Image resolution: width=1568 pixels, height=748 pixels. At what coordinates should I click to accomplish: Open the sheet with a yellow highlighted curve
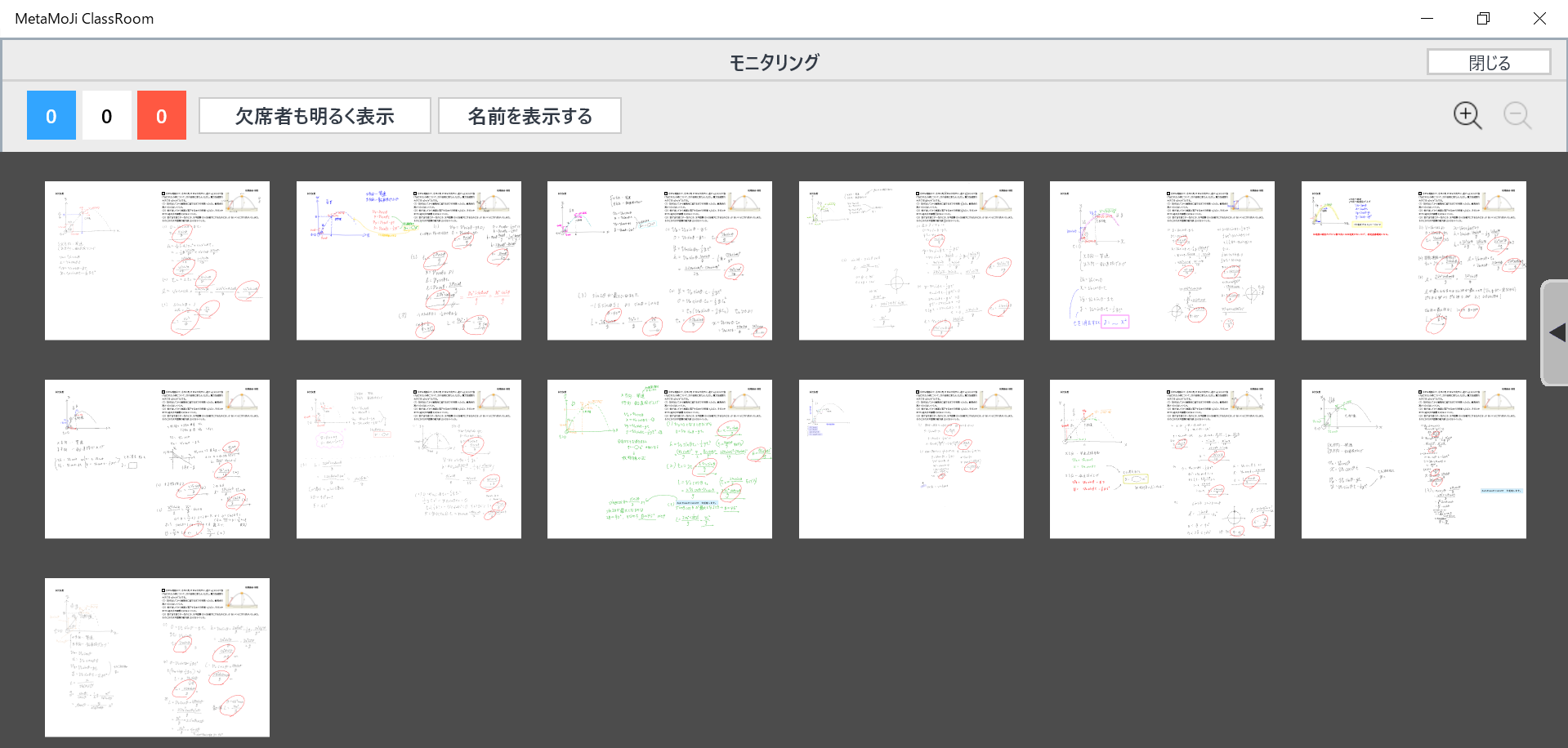1414,260
